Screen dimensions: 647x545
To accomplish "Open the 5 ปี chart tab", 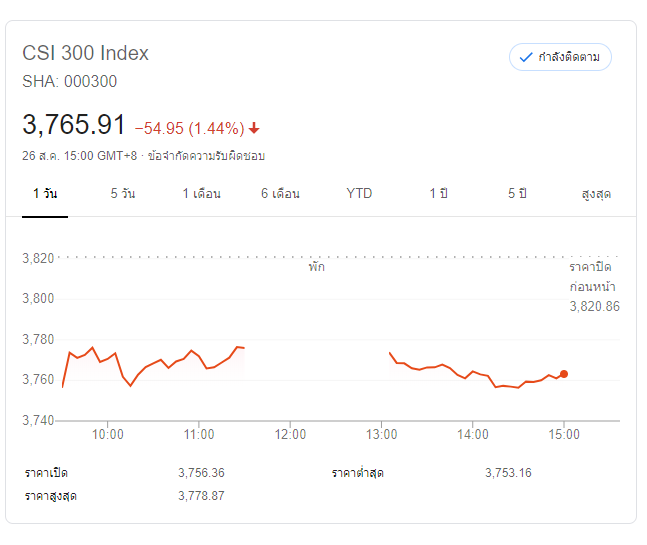I will (x=517, y=193).
